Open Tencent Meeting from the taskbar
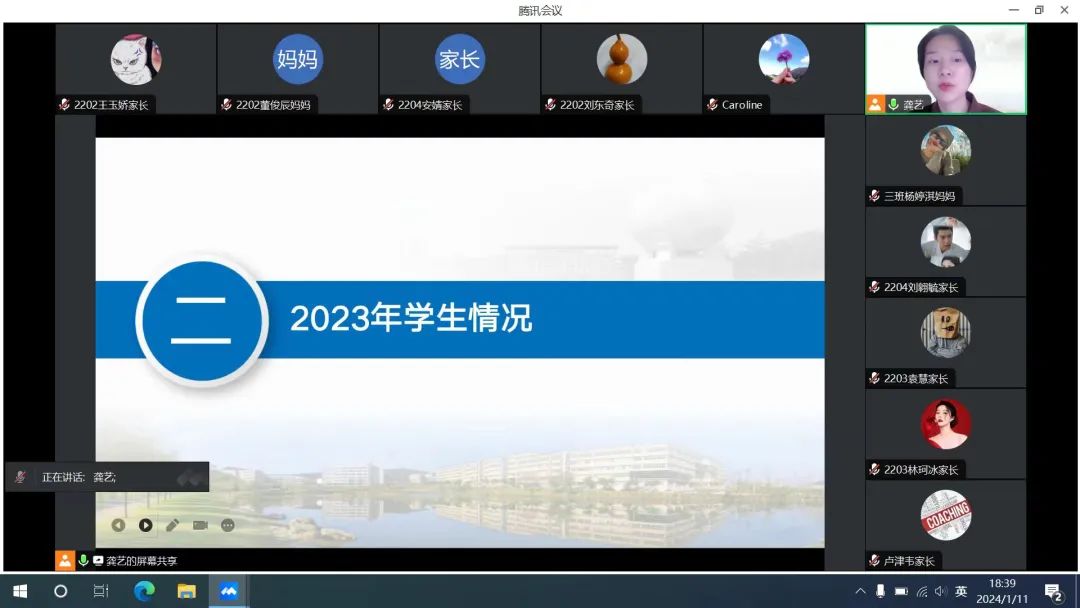1080x608 pixels. pyautogui.click(x=229, y=591)
